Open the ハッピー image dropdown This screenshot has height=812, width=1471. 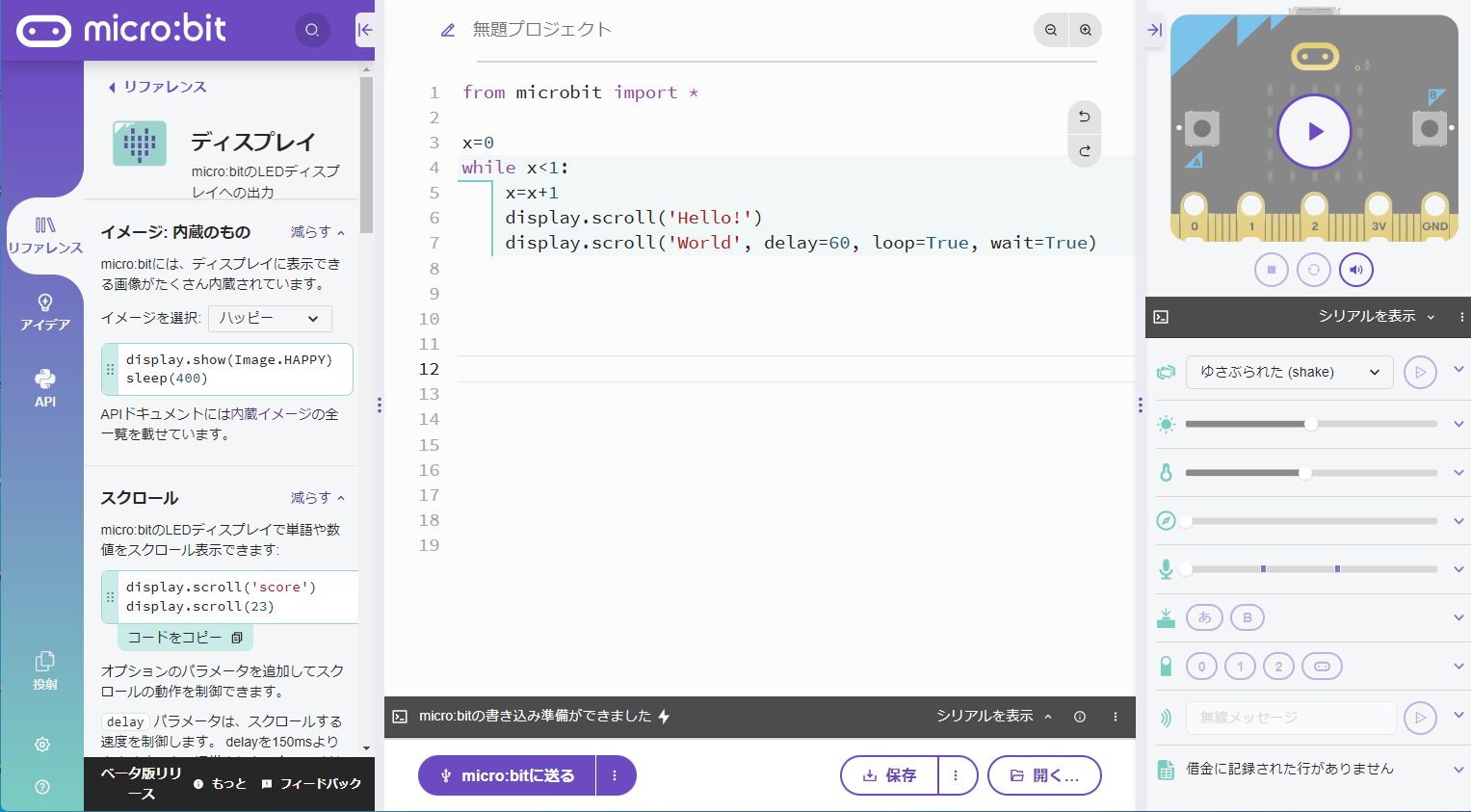point(270,319)
